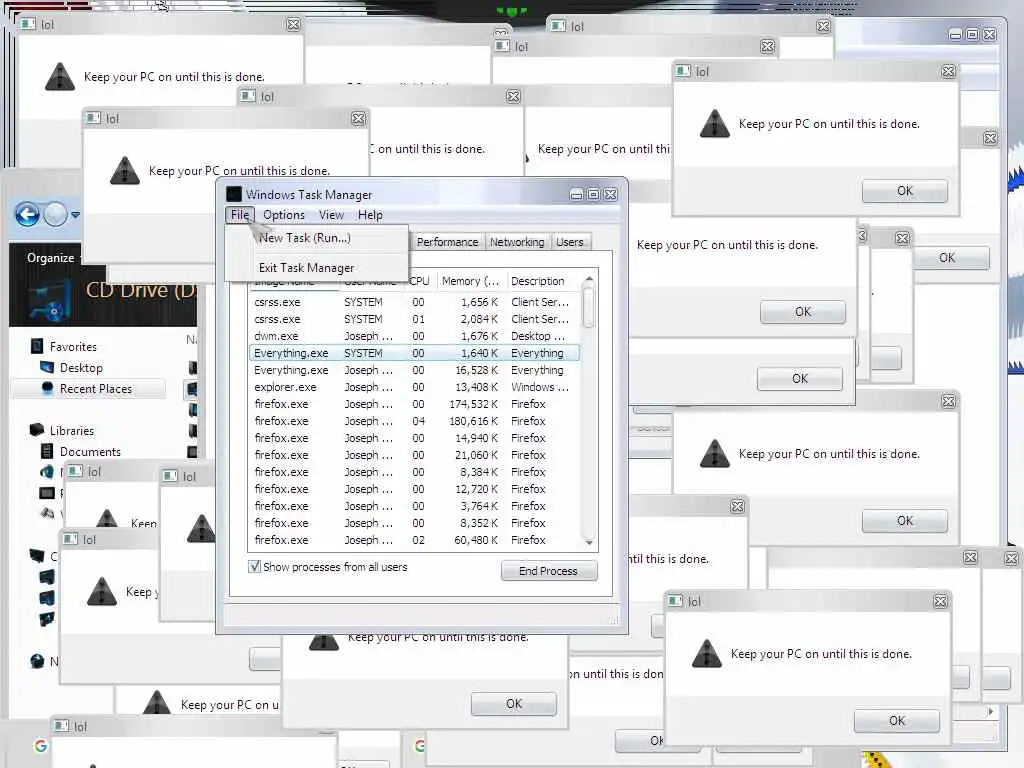Screen dimensions: 1024x768
Task: Click the Libraries black box icon
Action: click(x=37, y=430)
